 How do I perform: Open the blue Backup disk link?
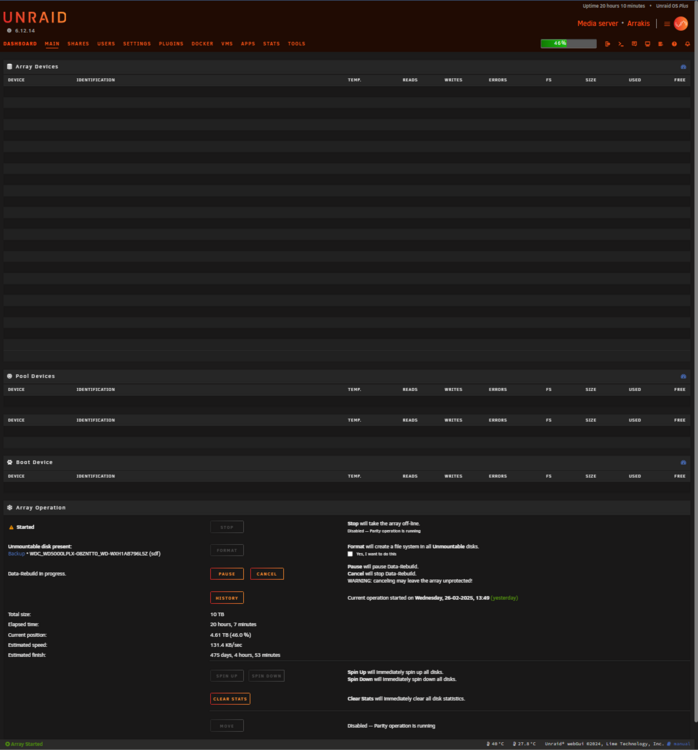point(16,554)
